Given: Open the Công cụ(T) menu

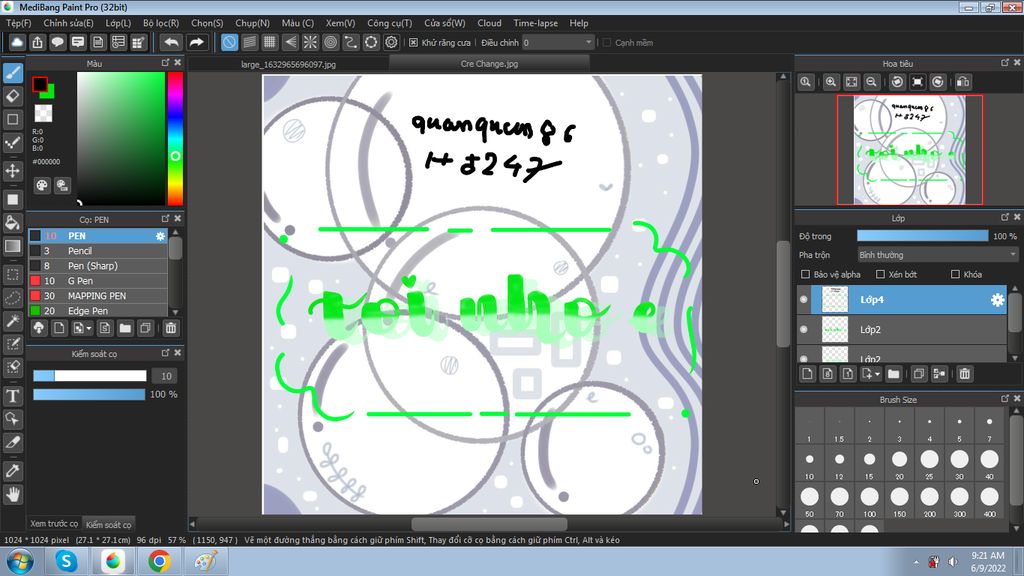Looking at the screenshot, I should point(389,23).
